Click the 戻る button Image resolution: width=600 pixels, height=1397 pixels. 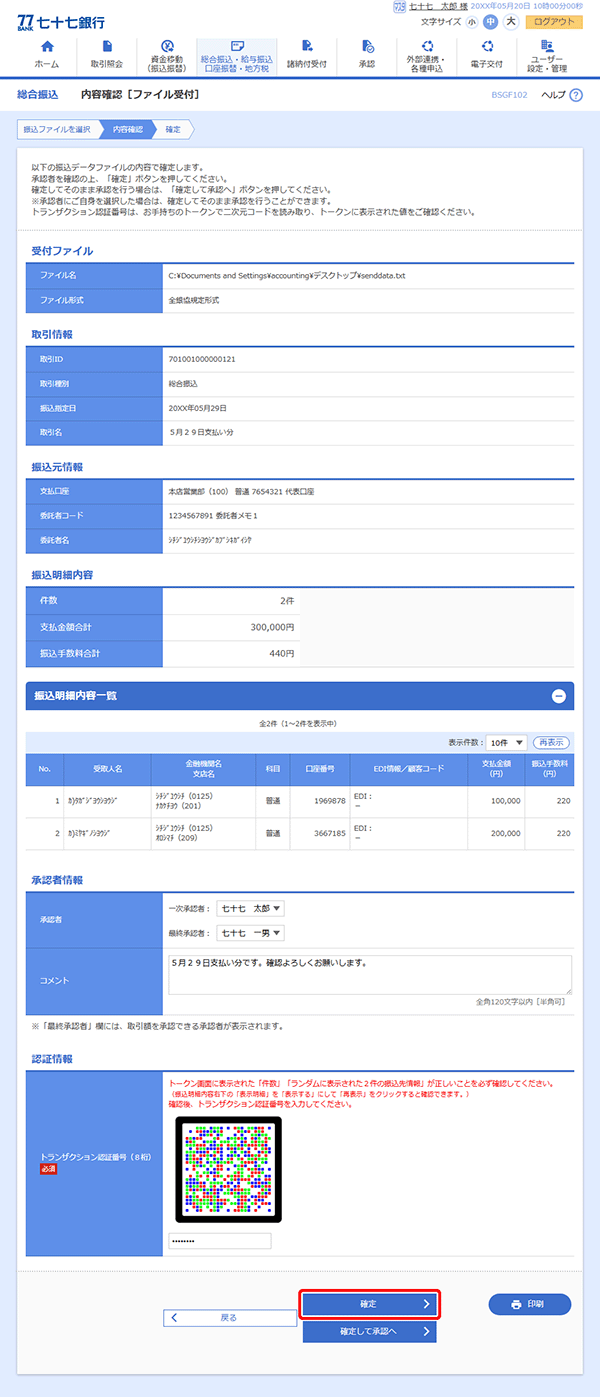(x=230, y=1318)
